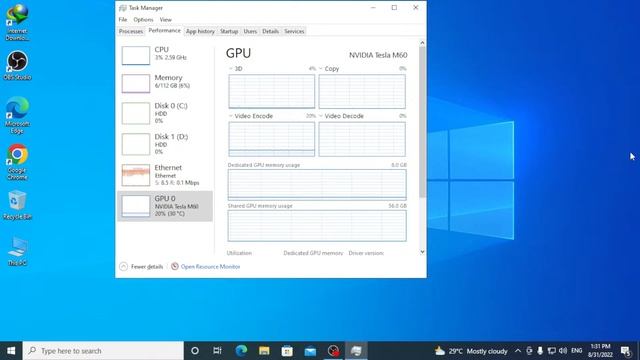Open Task View from the taskbar

(x=218, y=351)
